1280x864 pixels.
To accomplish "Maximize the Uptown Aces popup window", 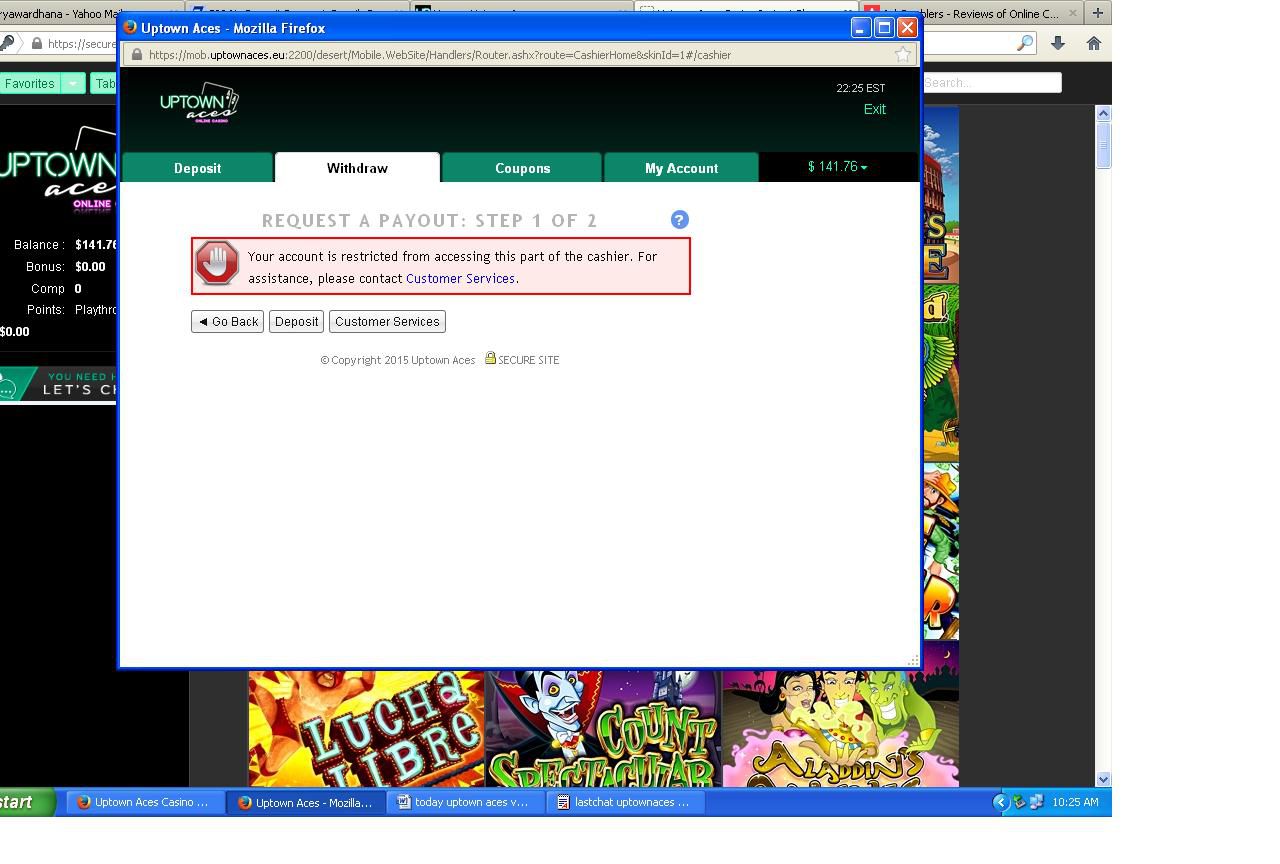I will click(884, 28).
